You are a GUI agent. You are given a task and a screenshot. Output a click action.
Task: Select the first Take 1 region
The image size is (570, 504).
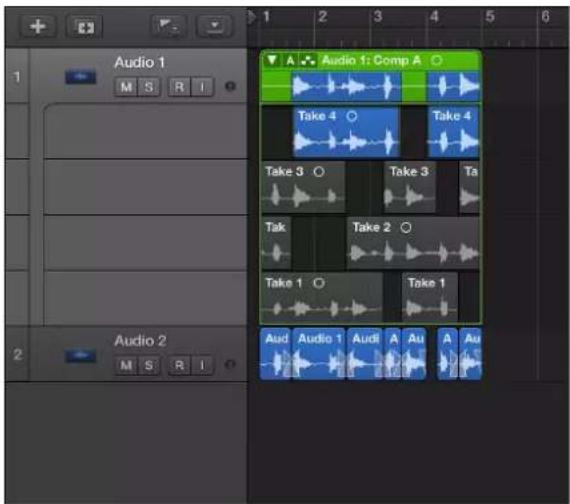coord(322,297)
